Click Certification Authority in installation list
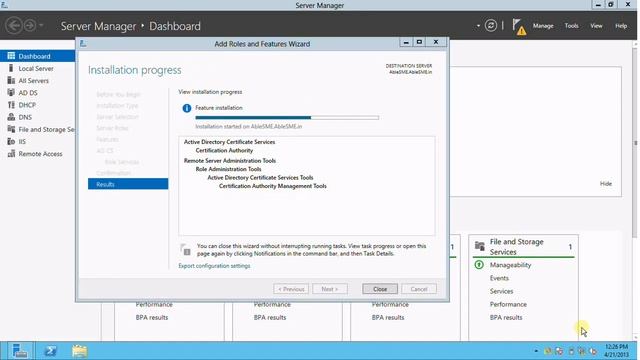The width and height of the screenshot is (640, 360). tap(224, 150)
